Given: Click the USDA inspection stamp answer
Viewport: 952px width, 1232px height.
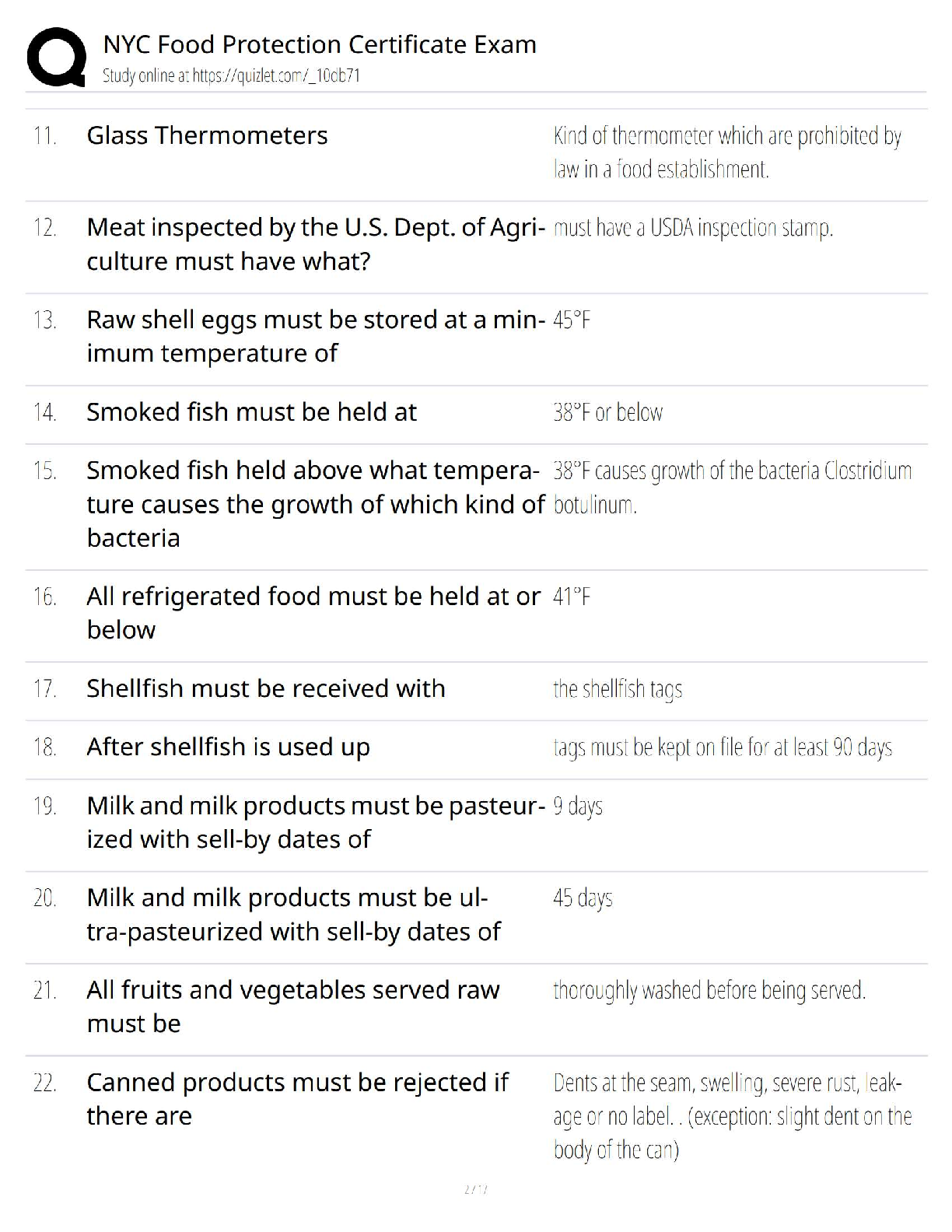Looking at the screenshot, I should point(693,228).
